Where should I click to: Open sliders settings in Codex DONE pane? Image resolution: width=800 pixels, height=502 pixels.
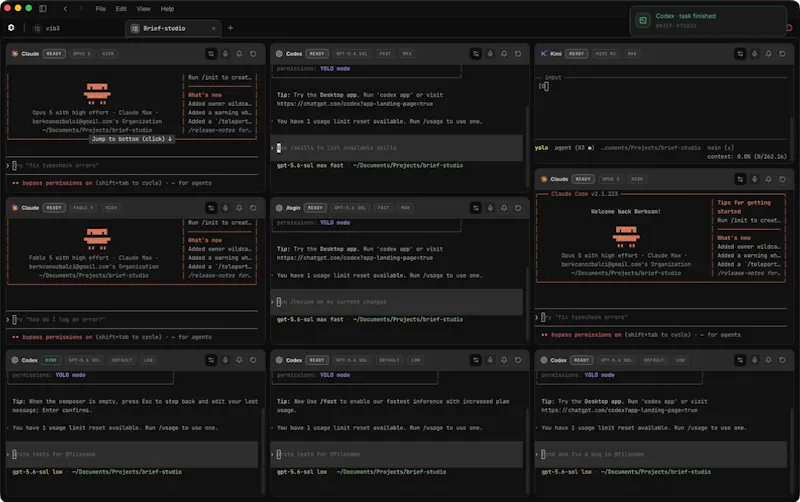point(211,360)
